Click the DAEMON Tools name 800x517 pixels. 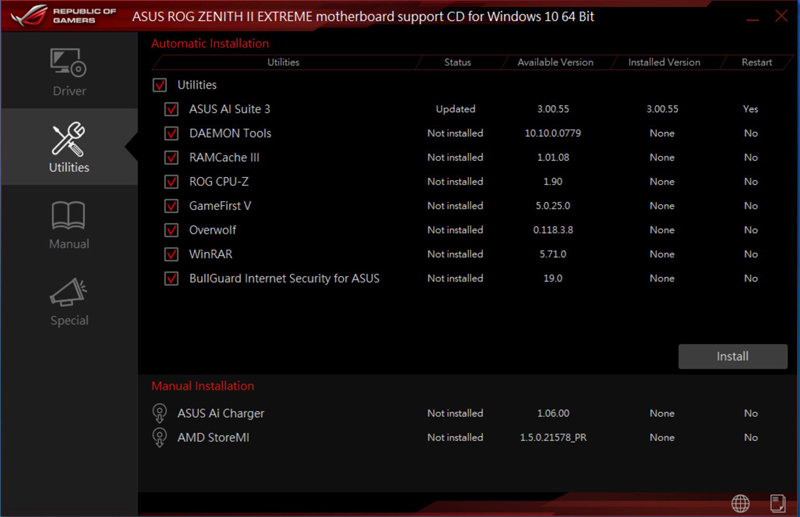pyautogui.click(x=230, y=133)
